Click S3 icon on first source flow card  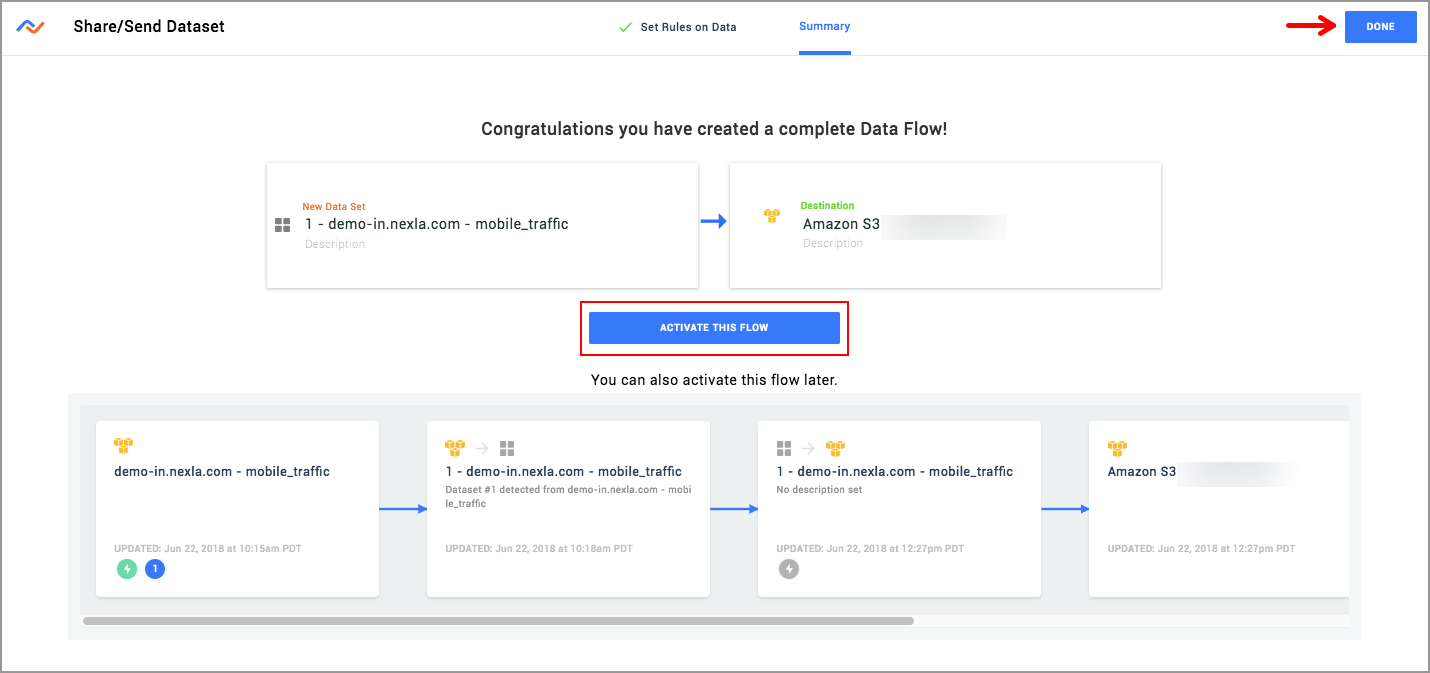(124, 446)
